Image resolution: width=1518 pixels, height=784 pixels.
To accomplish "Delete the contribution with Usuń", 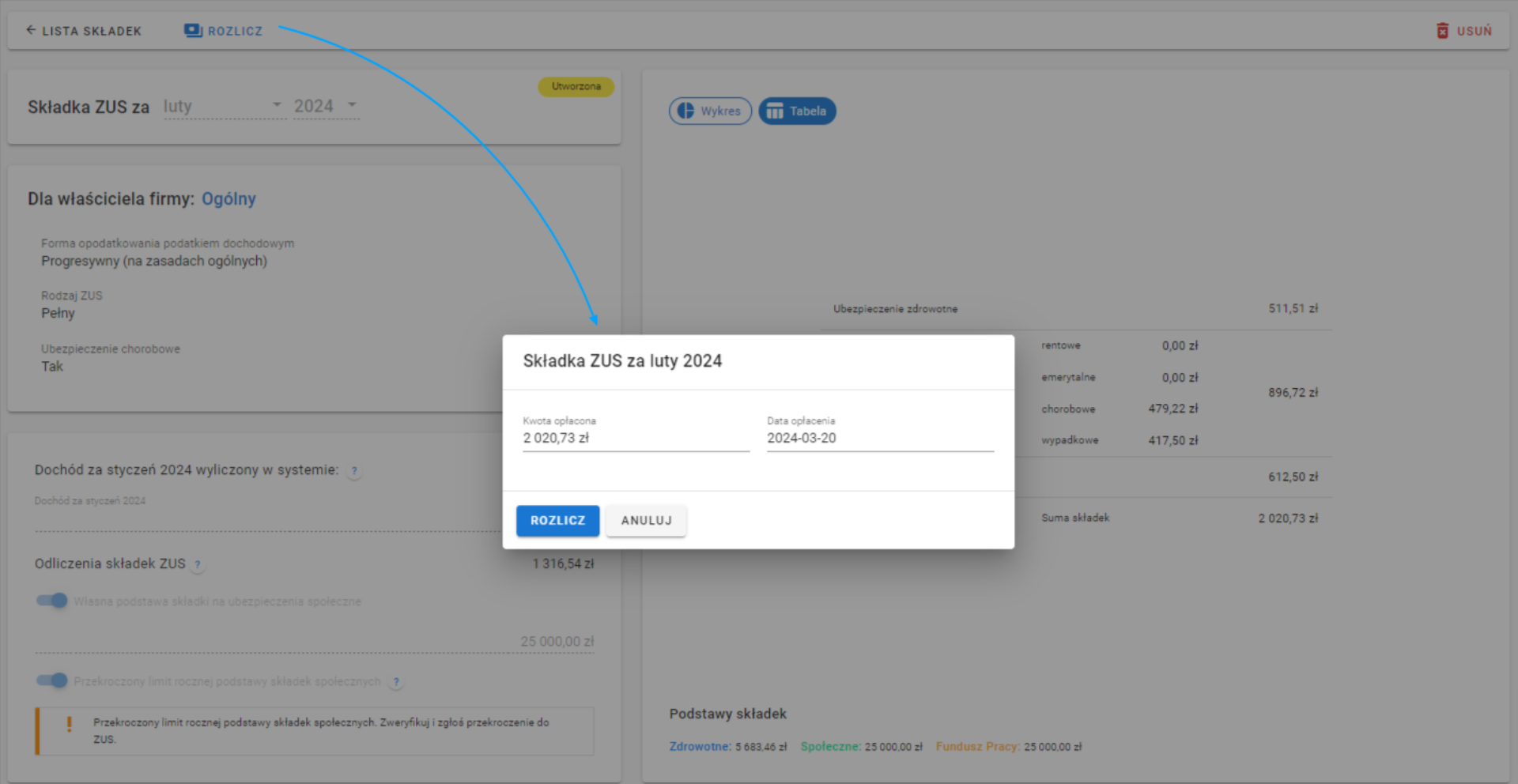I will pyautogui.click(x=1464, y=31).
